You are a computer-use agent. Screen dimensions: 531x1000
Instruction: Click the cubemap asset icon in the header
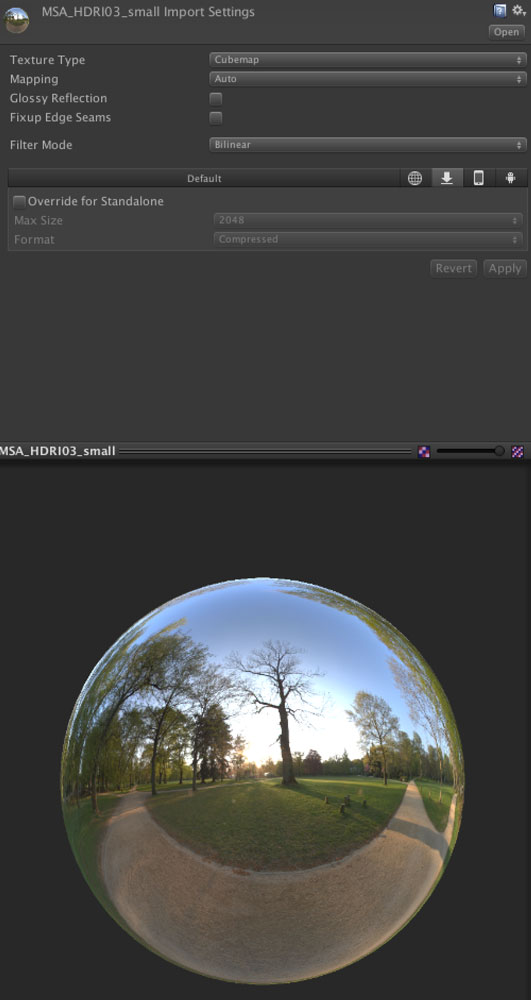coord(17,20)
